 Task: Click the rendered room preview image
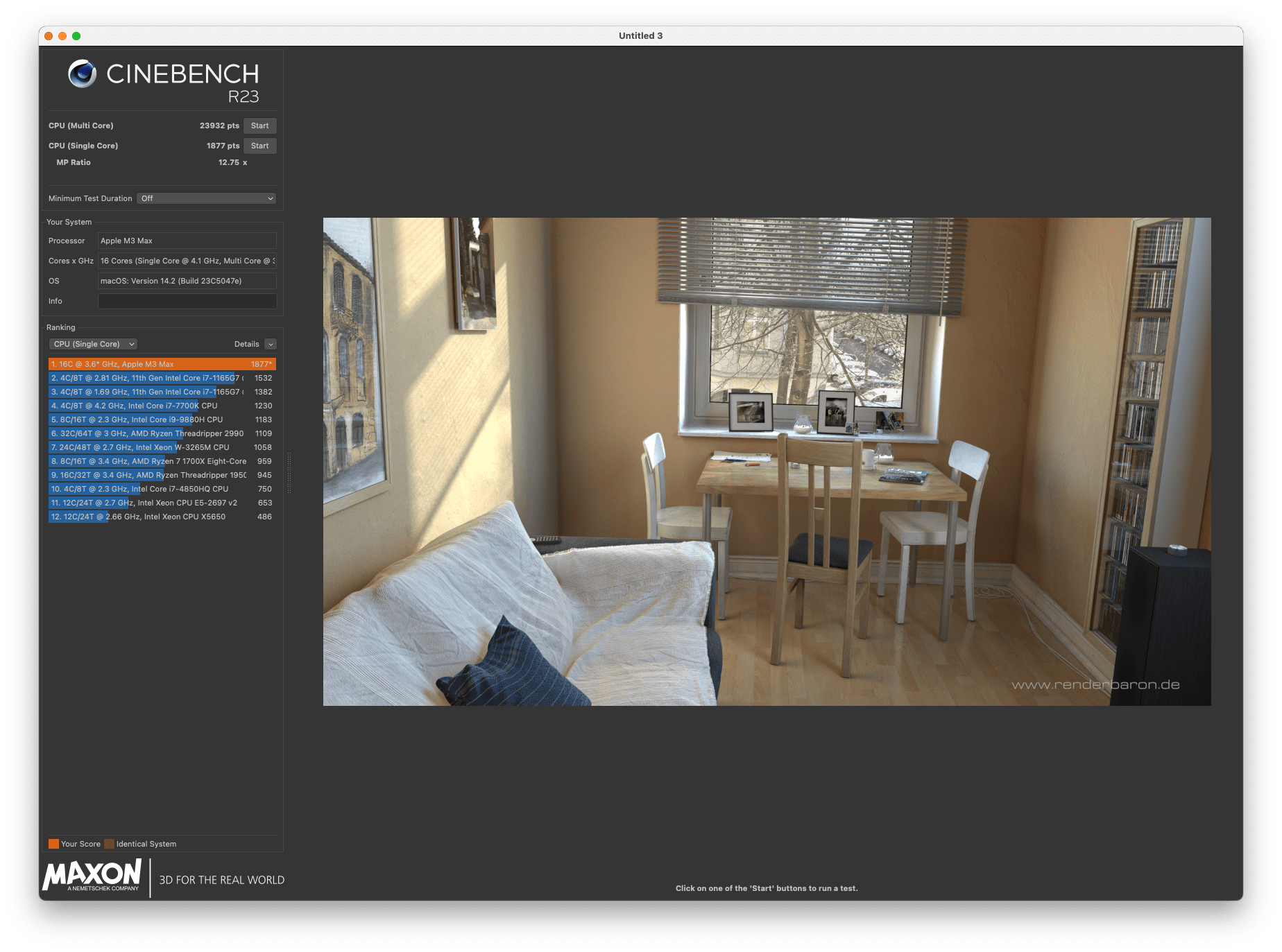tap(767, 462)
